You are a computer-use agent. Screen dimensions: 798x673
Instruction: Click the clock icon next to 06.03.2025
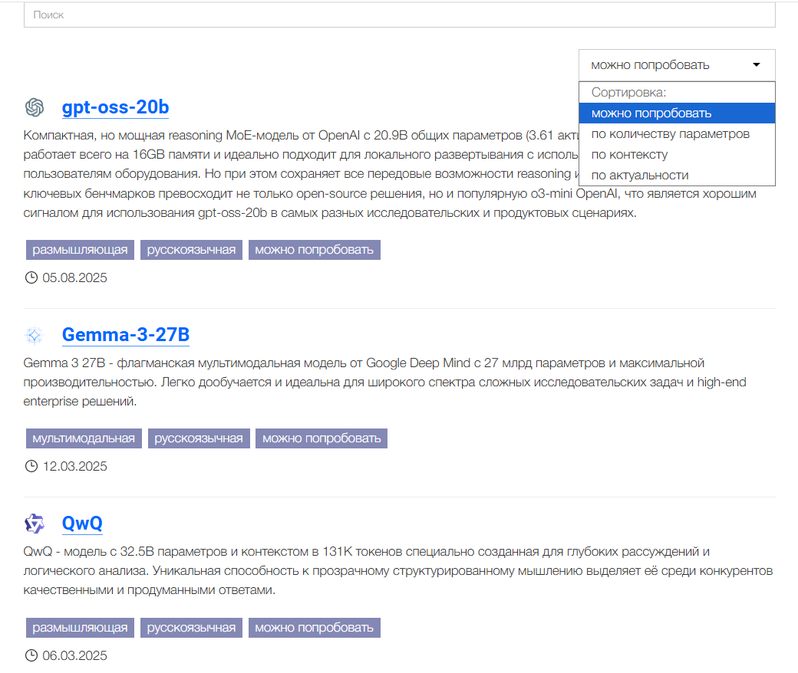[x=30, y=656]
